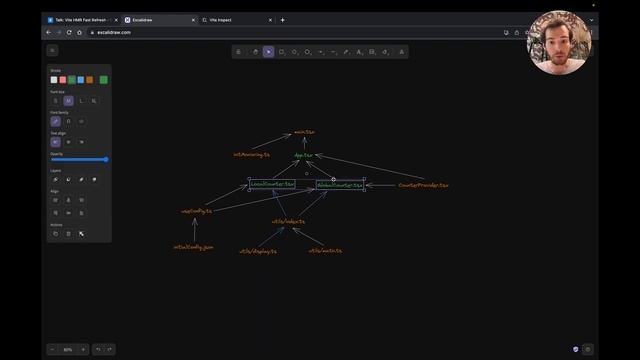Pick the blue stroke color
This screenshot has height=360, width=640.
click(81, 80)
